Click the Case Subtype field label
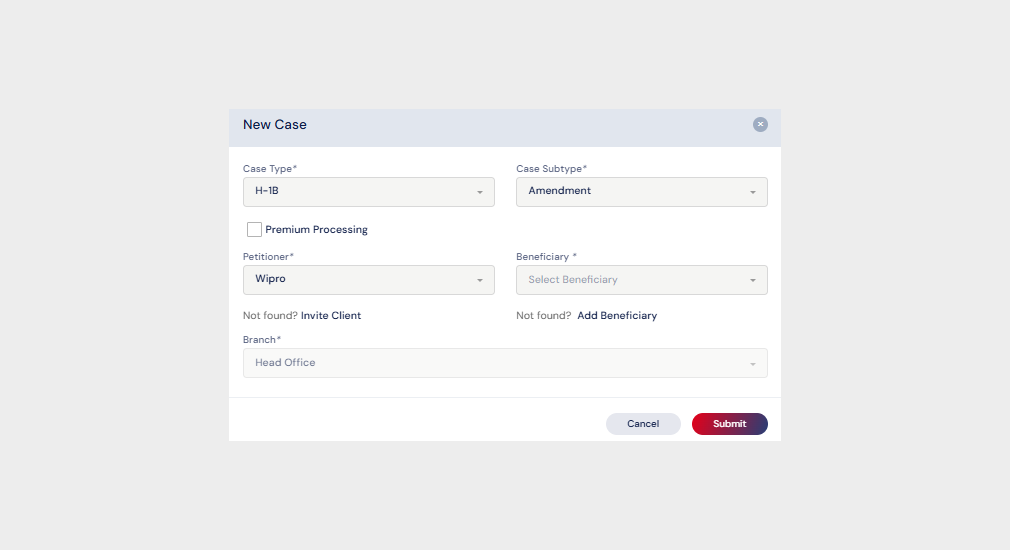 click(x=551, y=169)
